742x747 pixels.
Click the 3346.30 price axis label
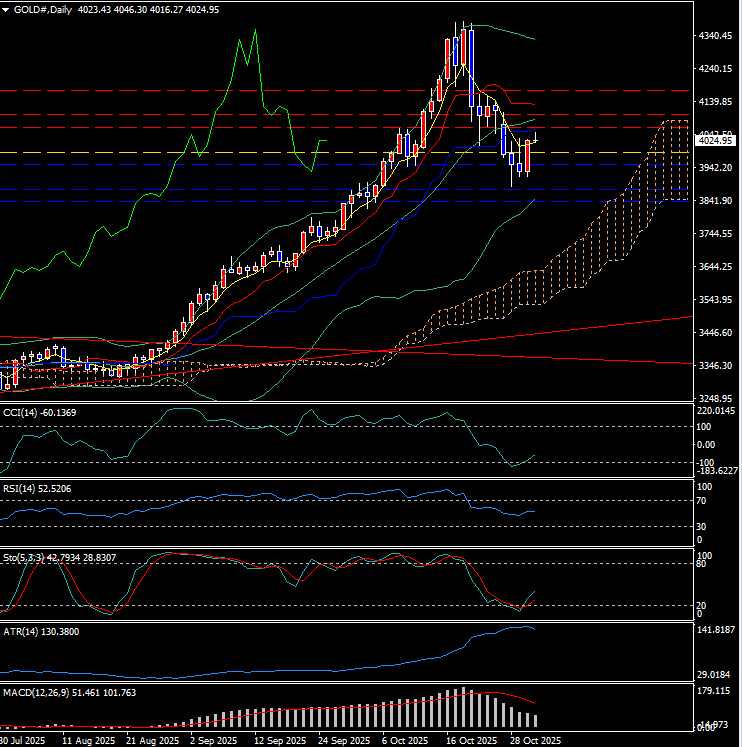tap(717, 366)
